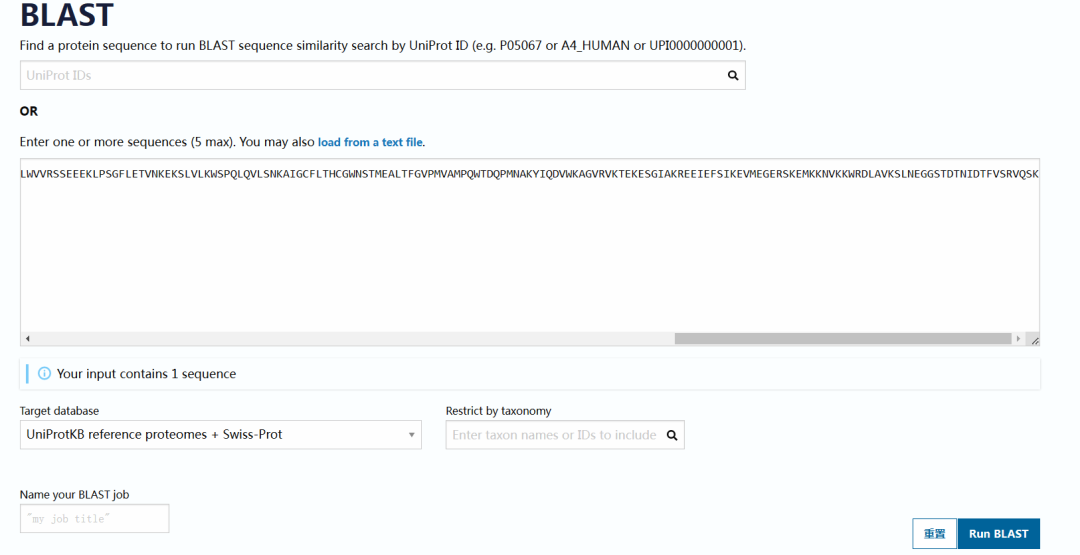Start the search with Run BLAST
Viewport: 1080px width, 555px height.
999,534
